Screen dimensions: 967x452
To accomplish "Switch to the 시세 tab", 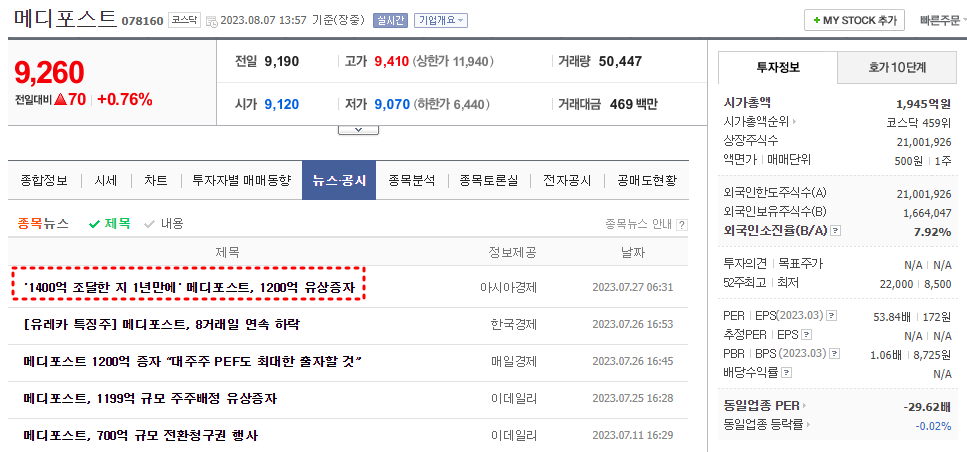I will (106, 181).
